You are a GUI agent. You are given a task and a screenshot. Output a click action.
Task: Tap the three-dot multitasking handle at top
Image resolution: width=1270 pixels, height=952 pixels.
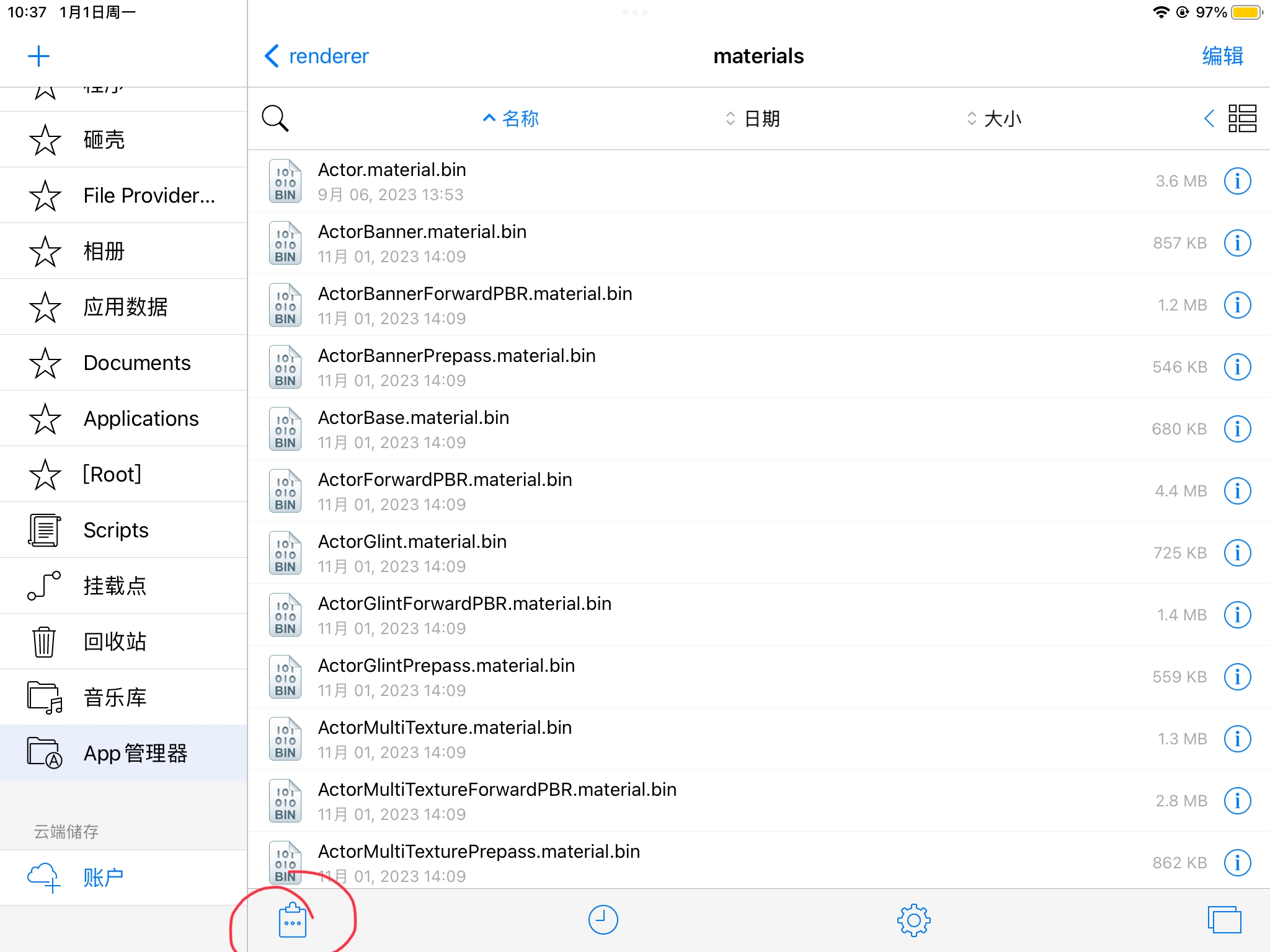[634, 12]
